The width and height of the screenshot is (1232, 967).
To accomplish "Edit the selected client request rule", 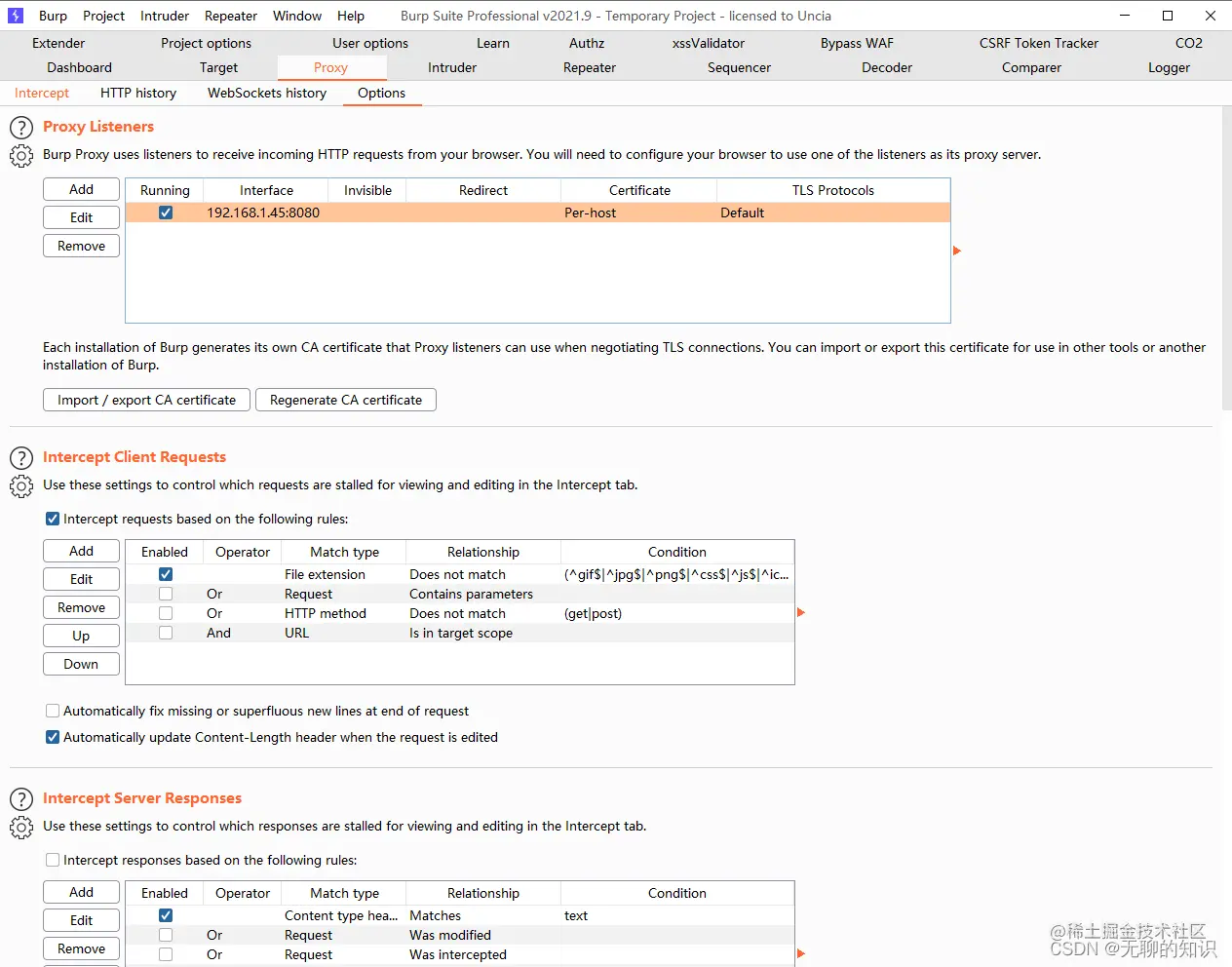I will 81,579.
